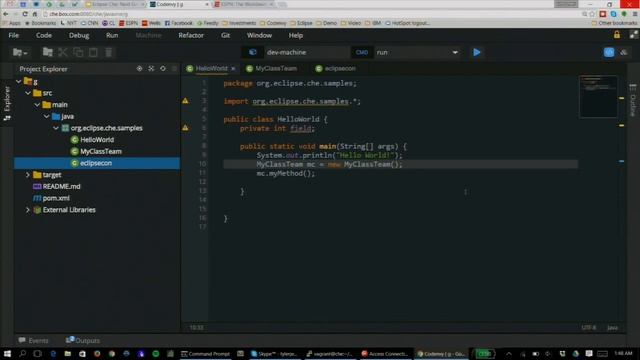The width and height of the screenshot is (640, 360).
Task: Open the run command dropdown
Action: pyautogui.click(x=455, y=52)
